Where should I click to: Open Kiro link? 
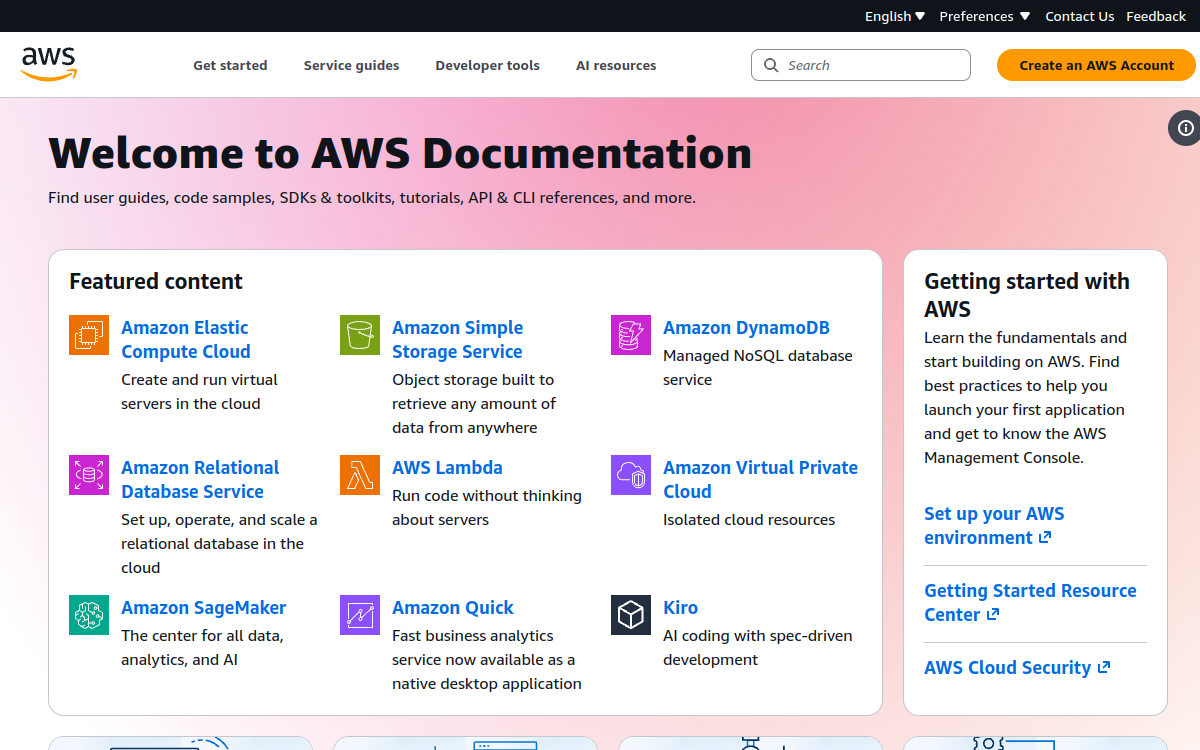coord(680,607)
